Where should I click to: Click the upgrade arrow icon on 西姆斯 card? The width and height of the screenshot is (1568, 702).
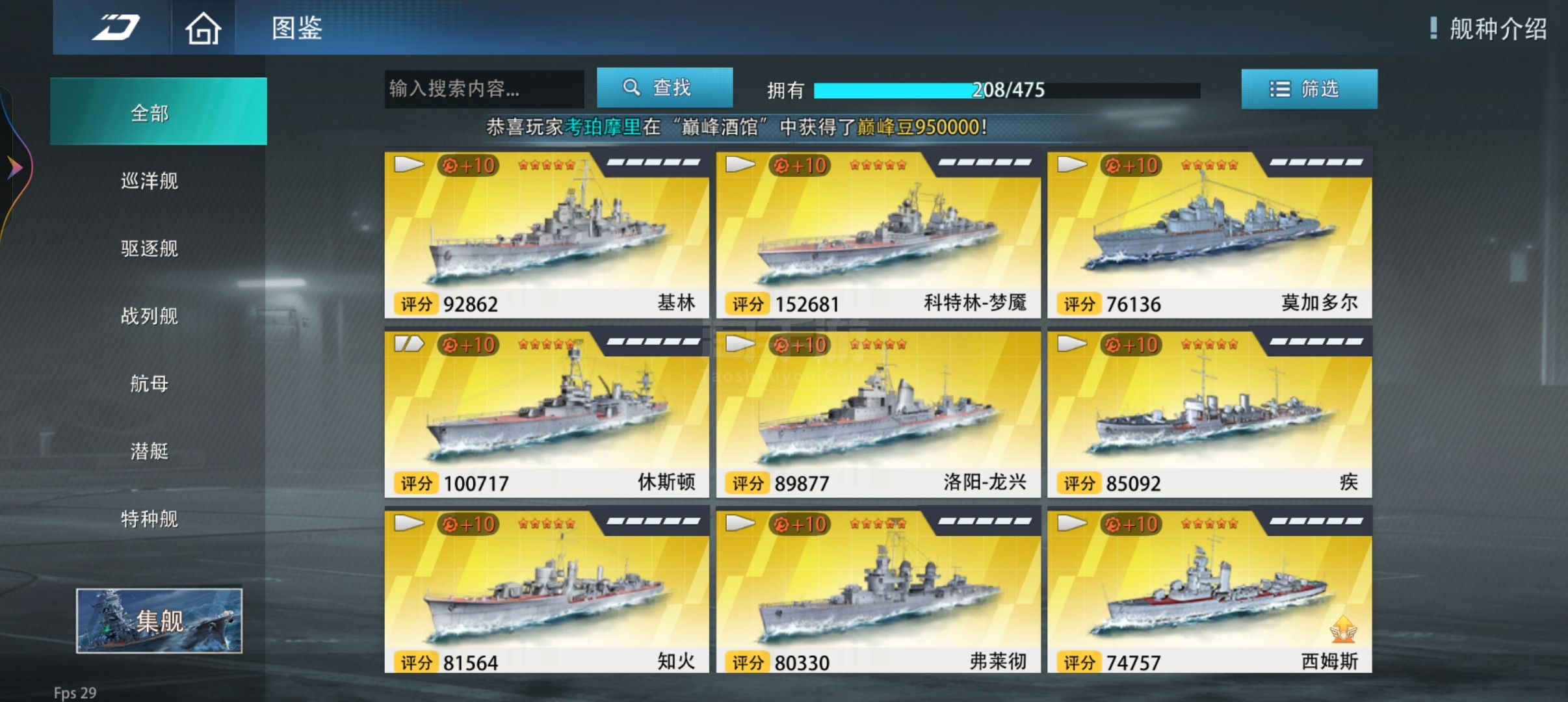pos(1343,629)
